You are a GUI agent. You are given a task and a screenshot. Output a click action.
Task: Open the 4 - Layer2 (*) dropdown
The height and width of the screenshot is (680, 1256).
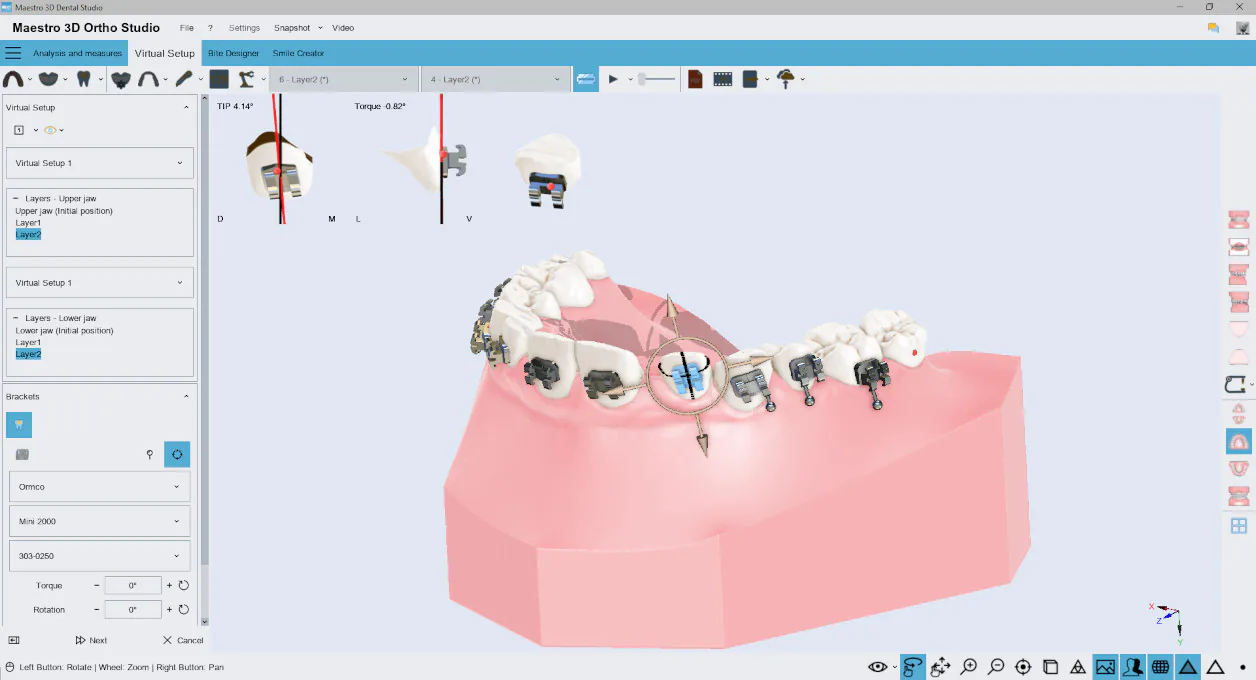(495, 79)
